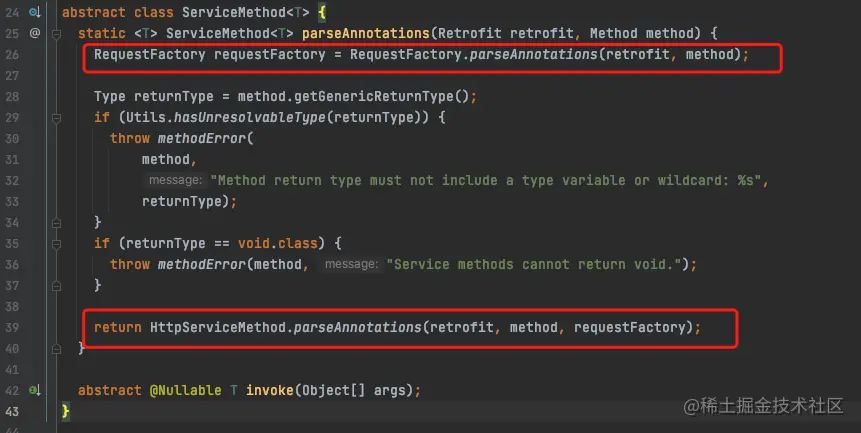Click the class name "ServiceMethod<T>" on line 24
861x433 pixels.
245,12
